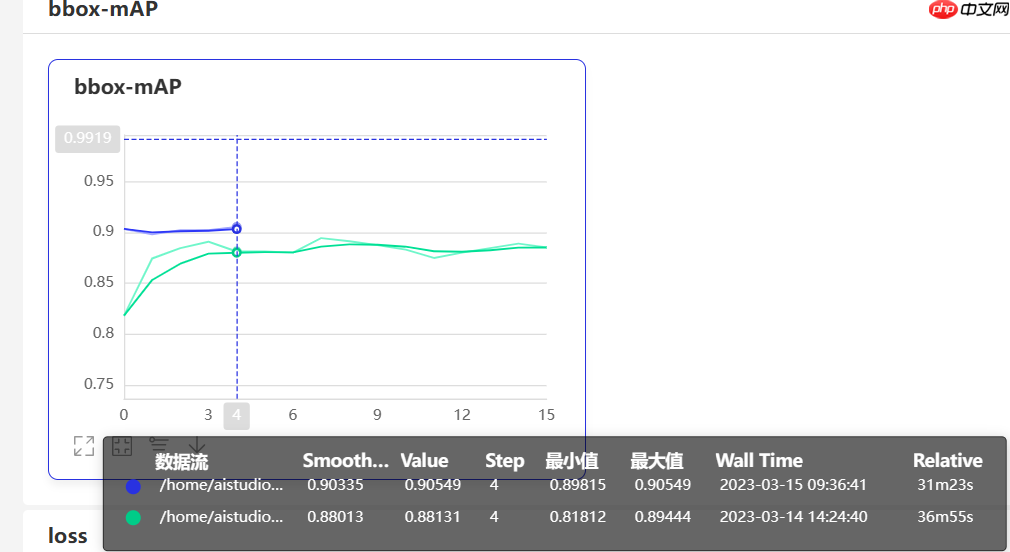Click the blue run color dot in tooltip

pyautogui.click(x=133, y=486)
